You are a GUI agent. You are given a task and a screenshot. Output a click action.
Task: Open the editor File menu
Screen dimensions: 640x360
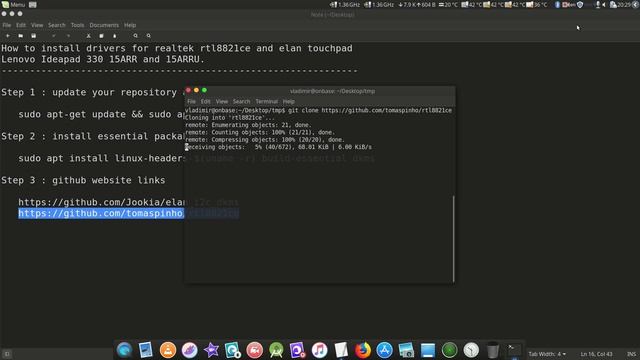[7, 25]
